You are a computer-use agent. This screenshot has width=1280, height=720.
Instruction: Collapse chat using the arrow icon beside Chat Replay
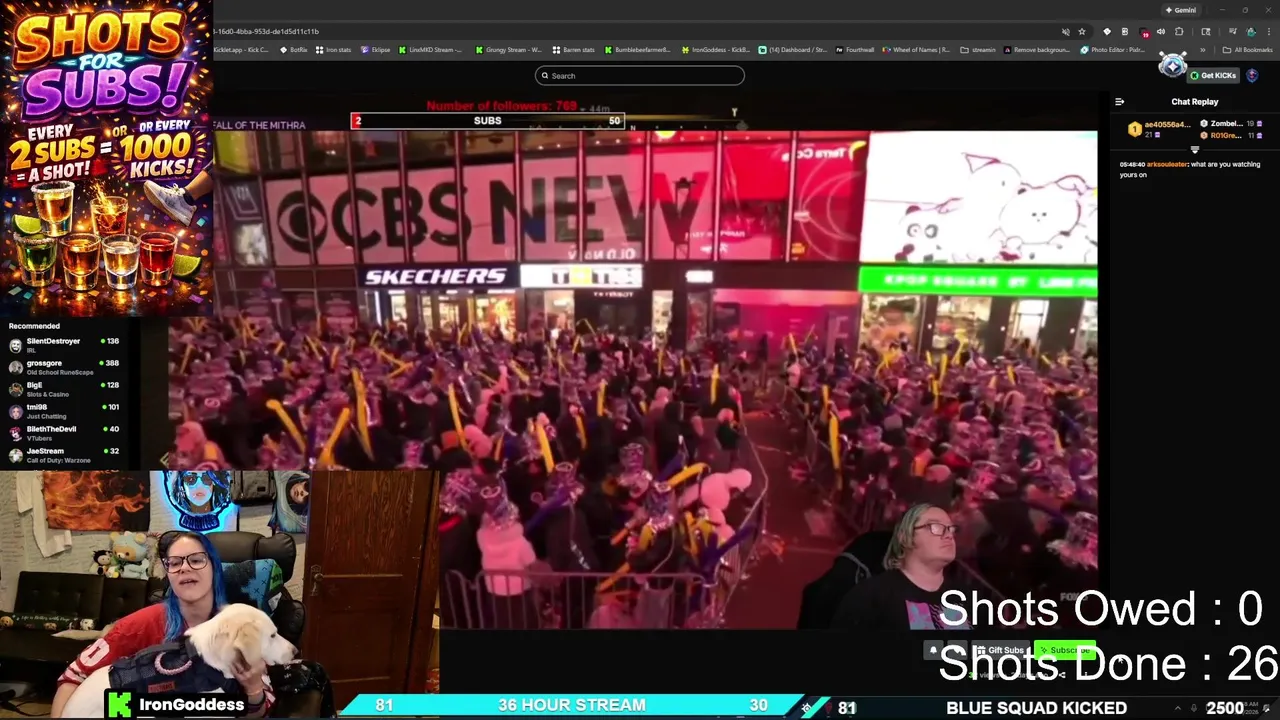pos(1119,101)
